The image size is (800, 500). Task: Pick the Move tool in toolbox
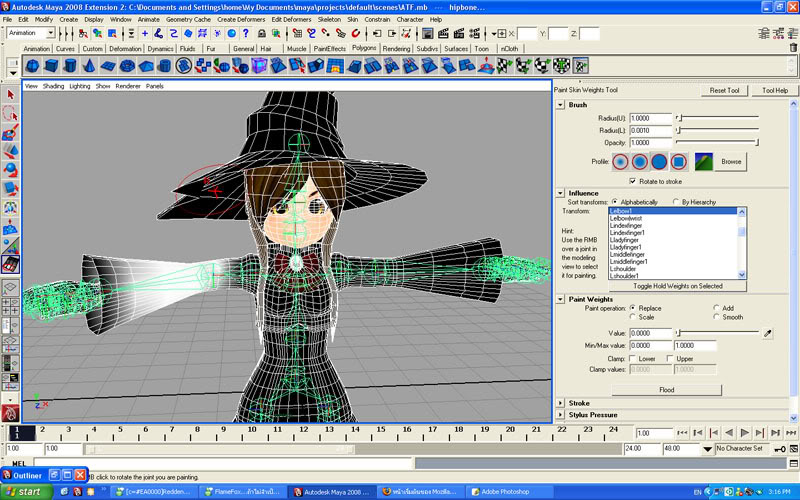point(10,151)
